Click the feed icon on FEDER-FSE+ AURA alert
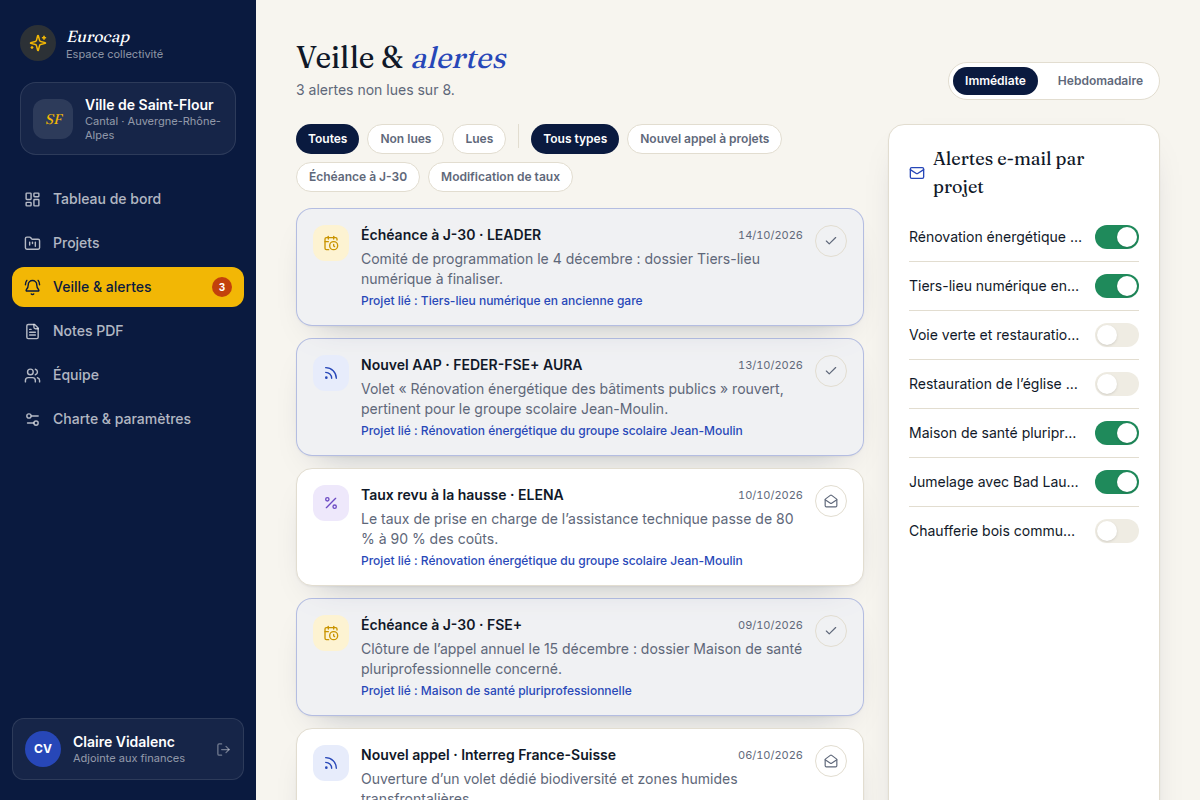The image size is (1200, 800). [331, 373]
